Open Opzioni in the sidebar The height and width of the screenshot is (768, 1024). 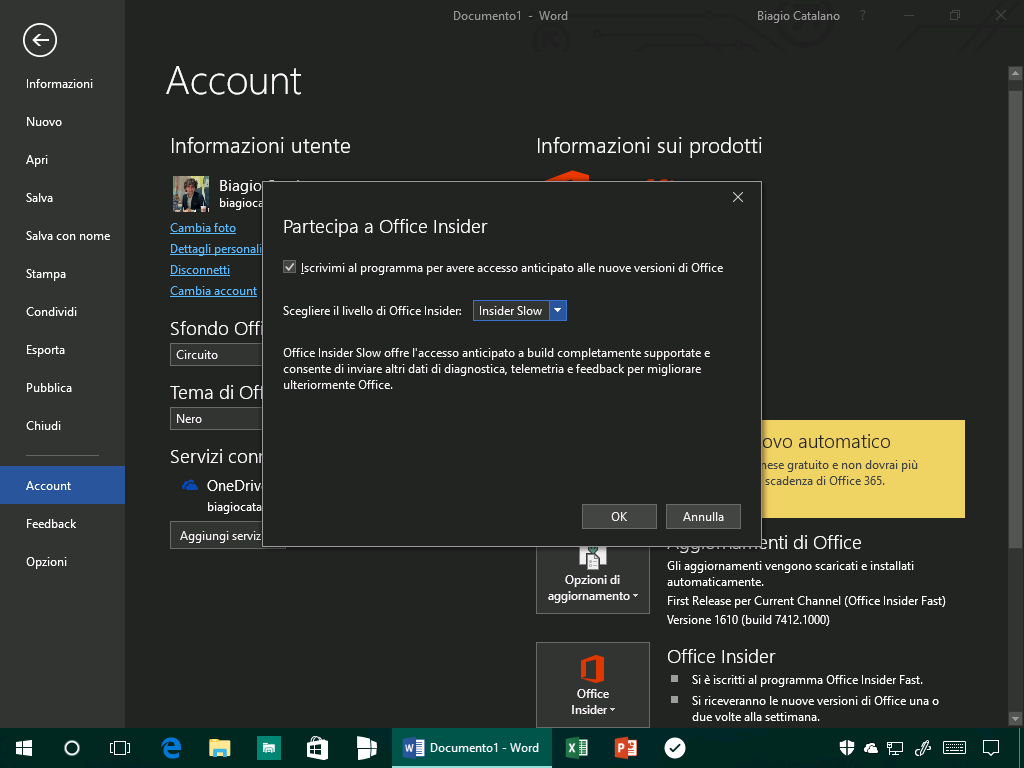tap(46, 562)
